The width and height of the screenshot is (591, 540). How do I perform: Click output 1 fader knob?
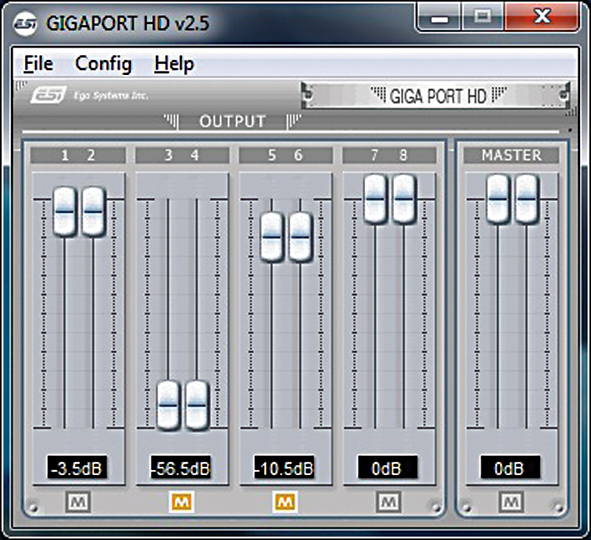[x=65, y=212]
